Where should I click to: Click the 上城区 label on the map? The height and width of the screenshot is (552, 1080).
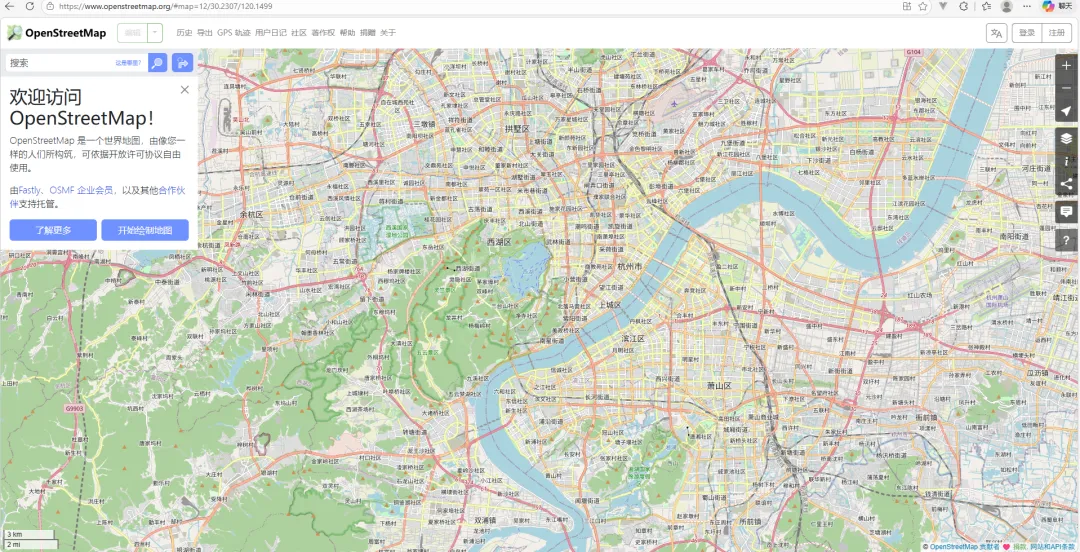tap(610, 304)
